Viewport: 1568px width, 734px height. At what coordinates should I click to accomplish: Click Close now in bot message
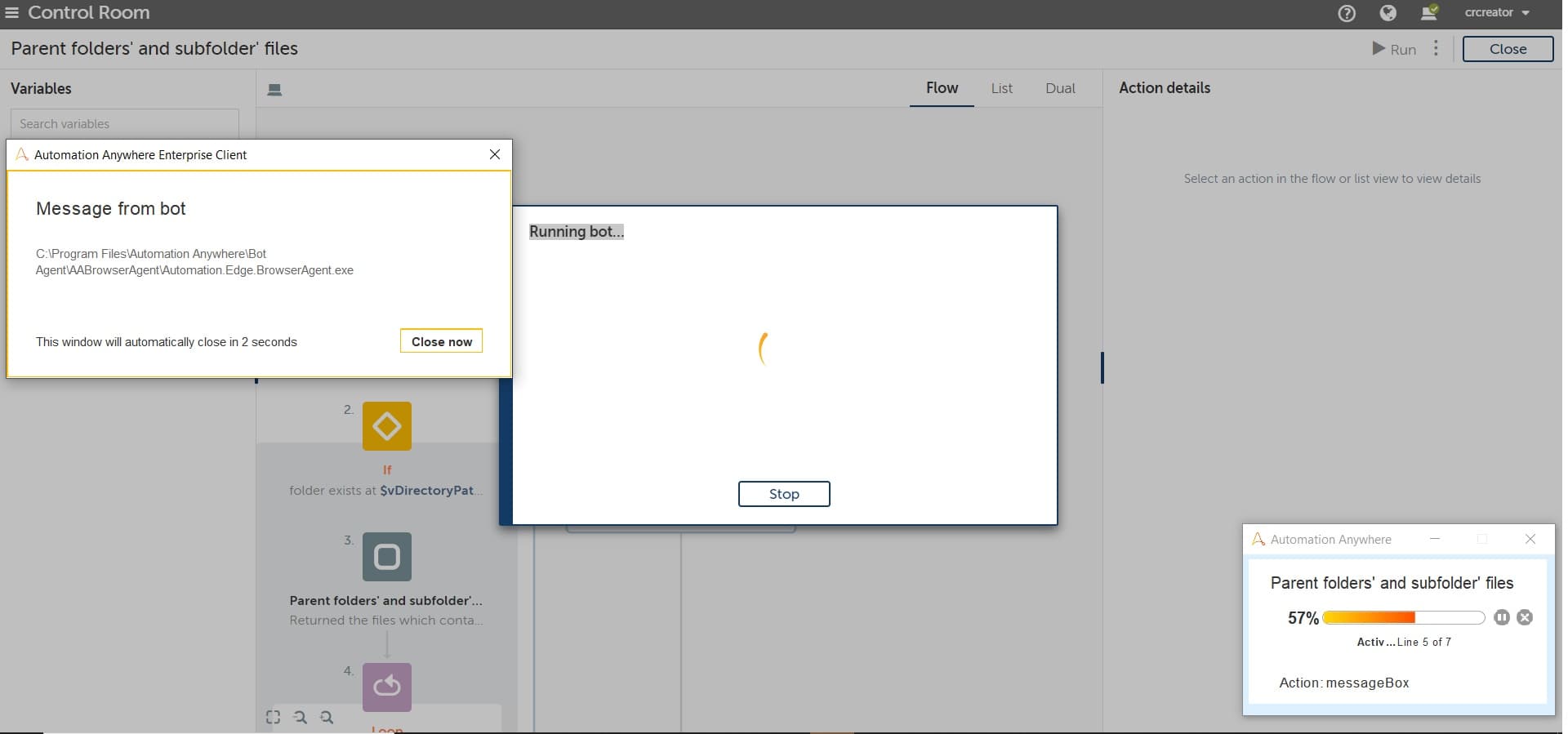coord(442,341)
